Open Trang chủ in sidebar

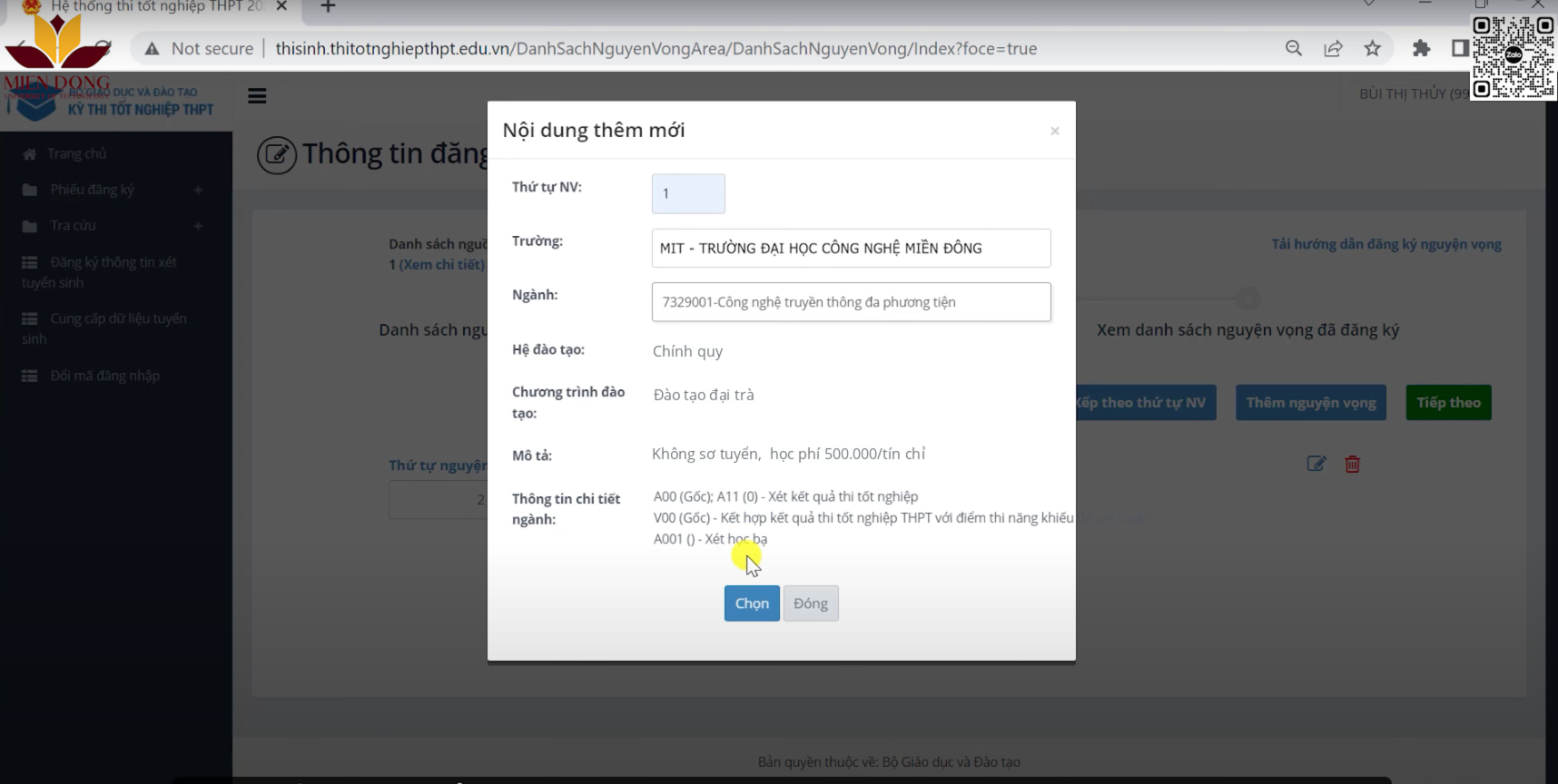(77, 154)
